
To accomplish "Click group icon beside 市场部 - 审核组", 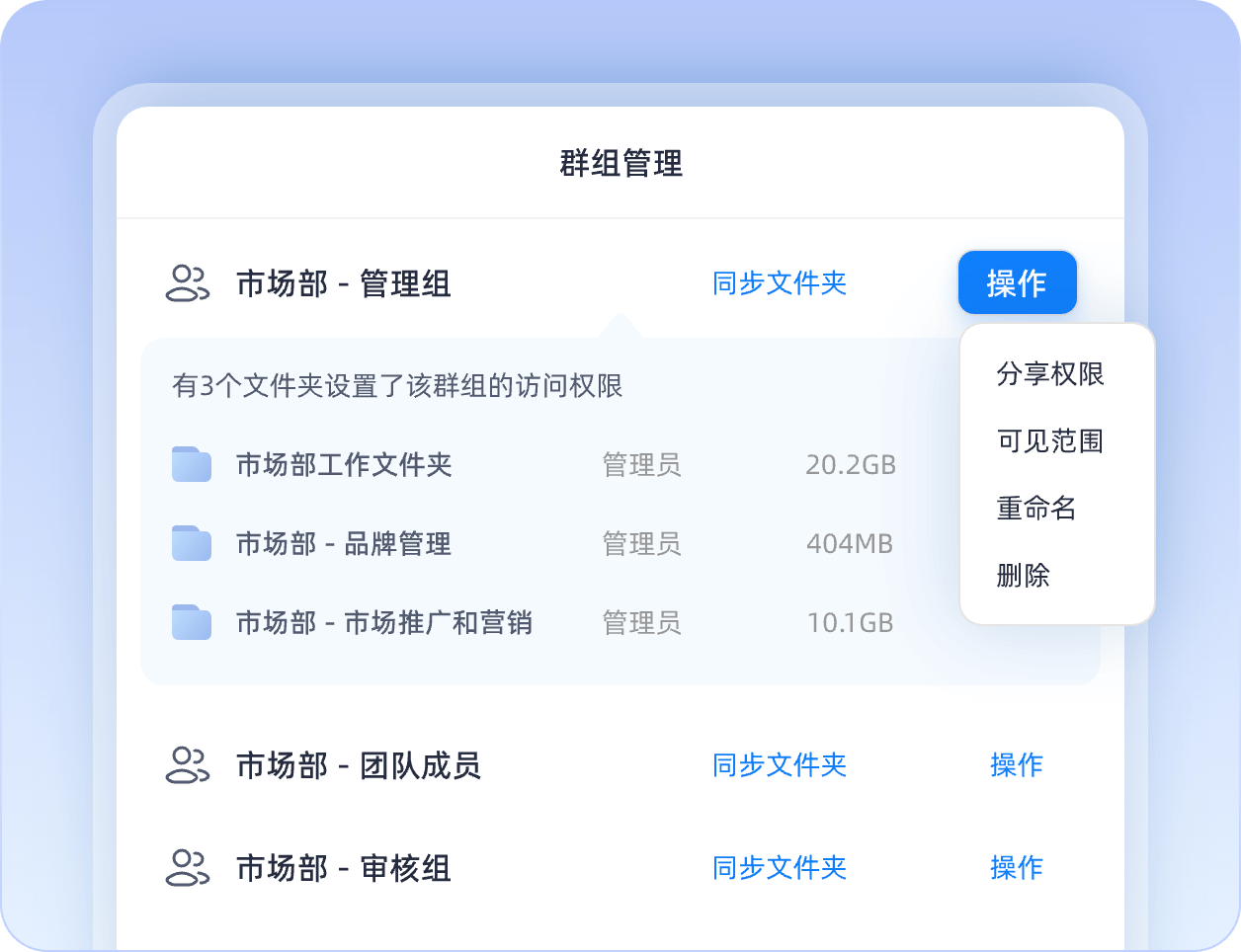I will click(x=187, y=868).
